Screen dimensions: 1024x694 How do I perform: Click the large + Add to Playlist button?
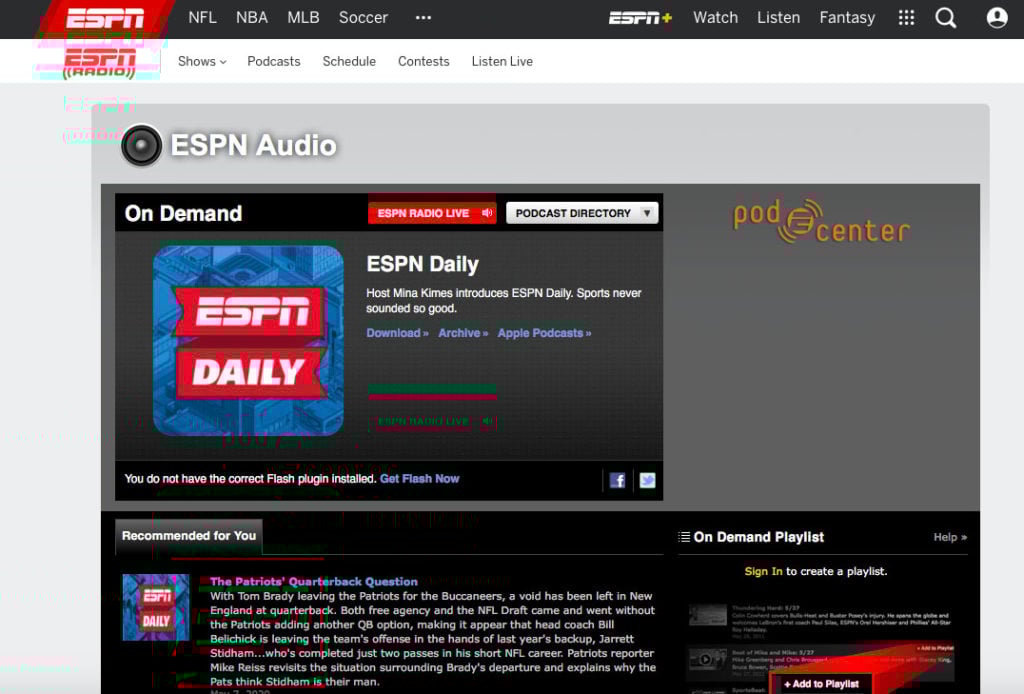pos(821,684)
